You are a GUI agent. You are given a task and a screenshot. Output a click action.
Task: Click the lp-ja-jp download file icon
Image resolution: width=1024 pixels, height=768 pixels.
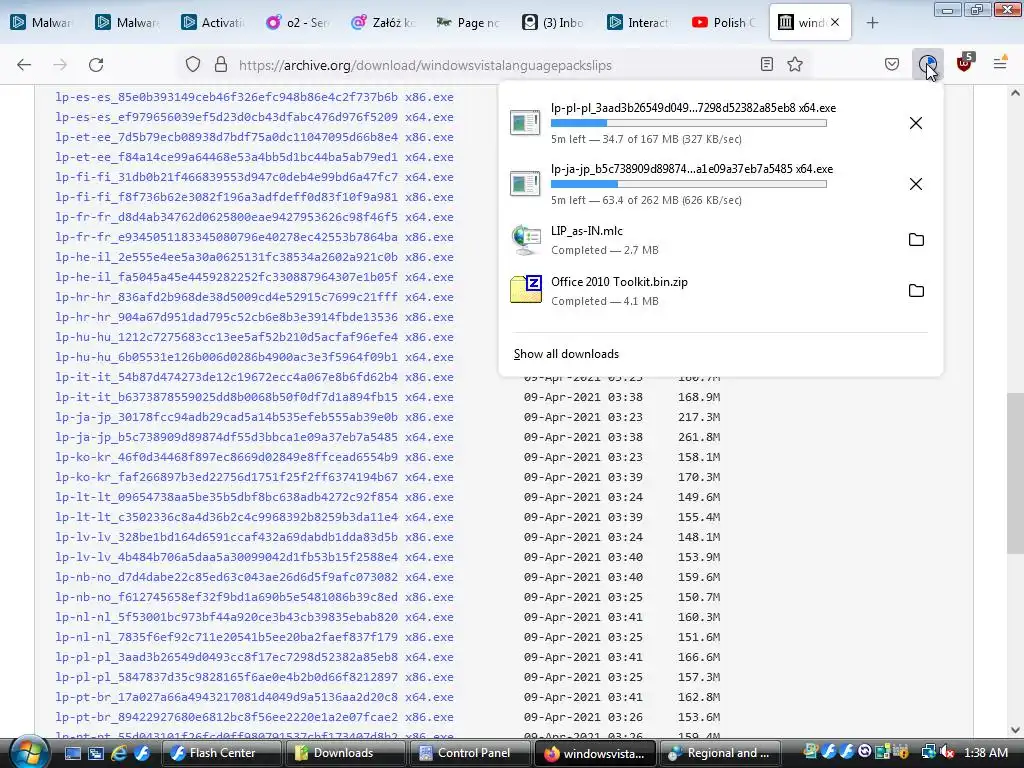(x=525, y=184)
